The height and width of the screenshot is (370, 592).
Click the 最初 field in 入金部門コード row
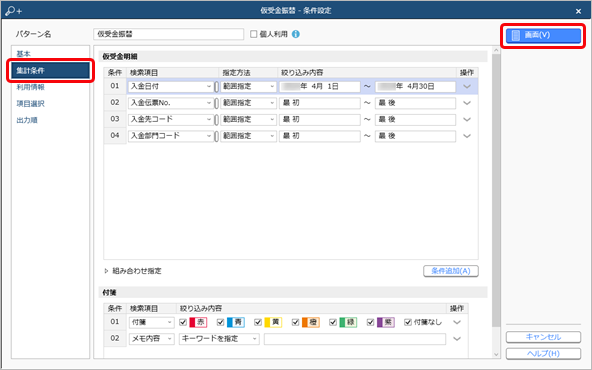(320, 136)
